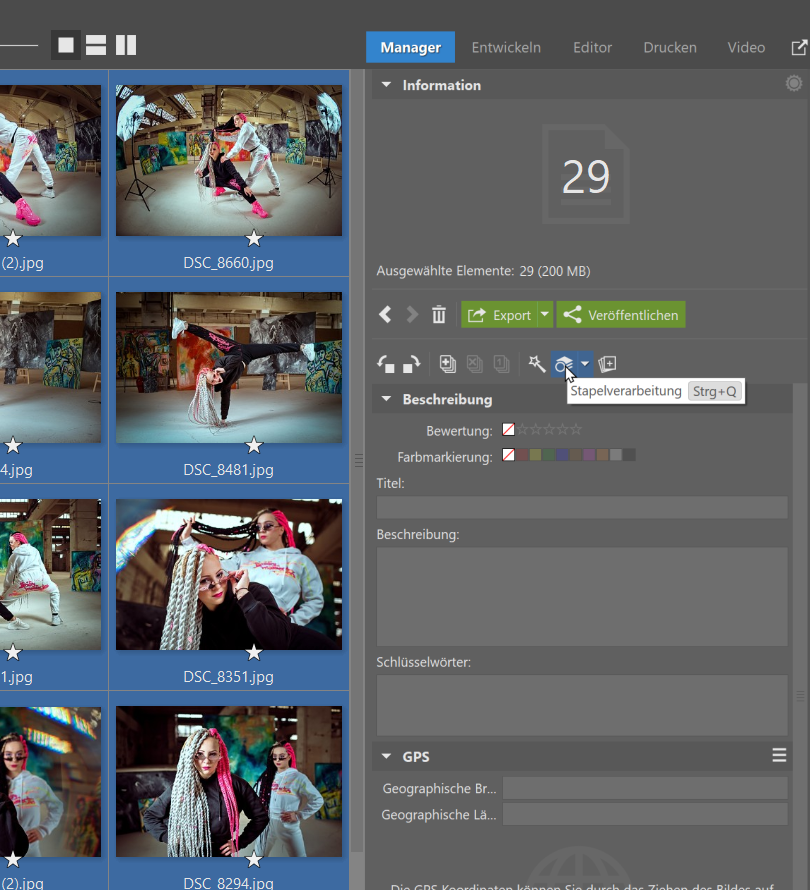810x890 pixels.
Task: Click the trash icon to delete selection
Action: point(439,315)
